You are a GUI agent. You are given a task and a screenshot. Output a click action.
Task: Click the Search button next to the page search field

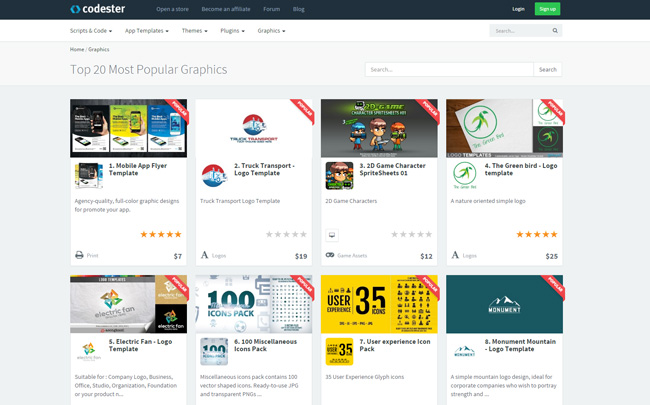[x=548, y=70]
